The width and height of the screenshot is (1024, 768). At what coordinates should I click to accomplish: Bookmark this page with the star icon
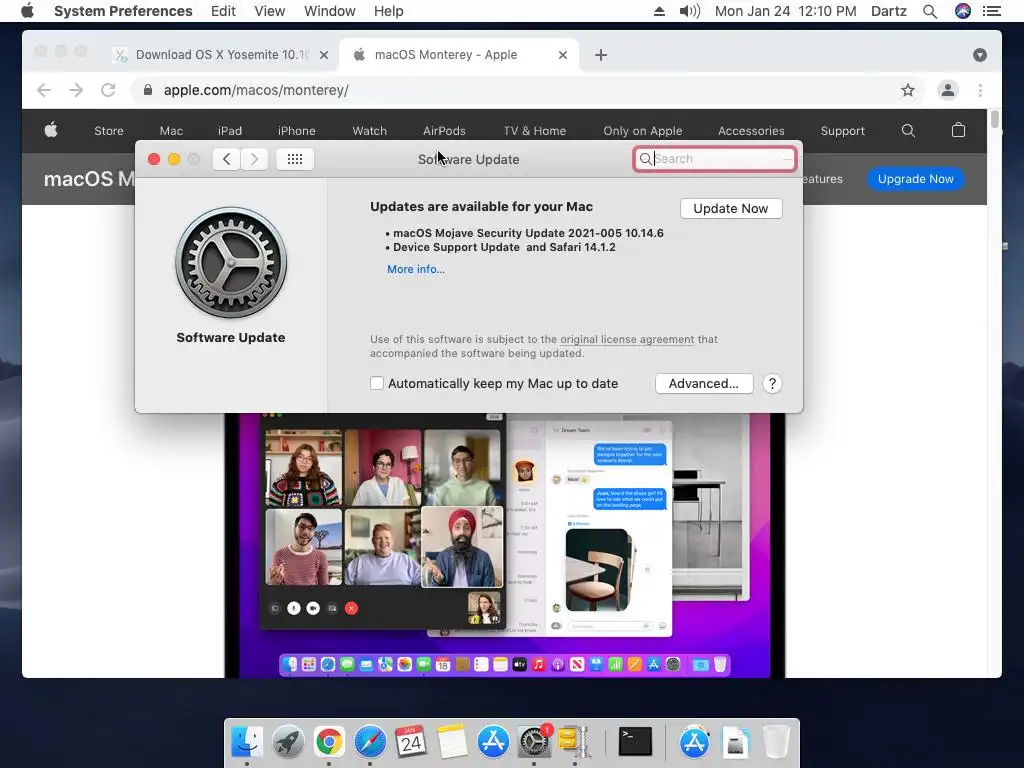pos(908,90)
